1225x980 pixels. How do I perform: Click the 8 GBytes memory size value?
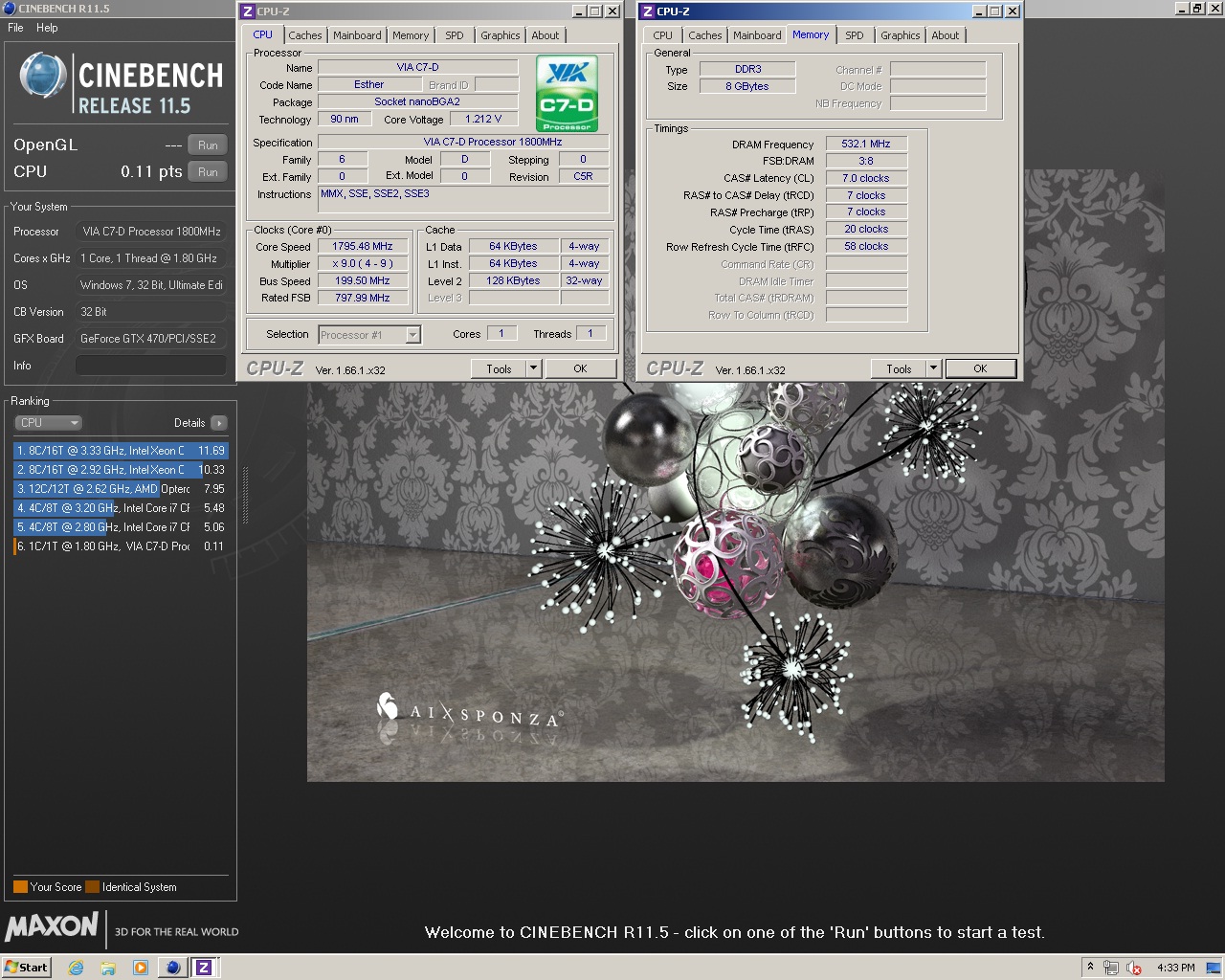(747, 86)
